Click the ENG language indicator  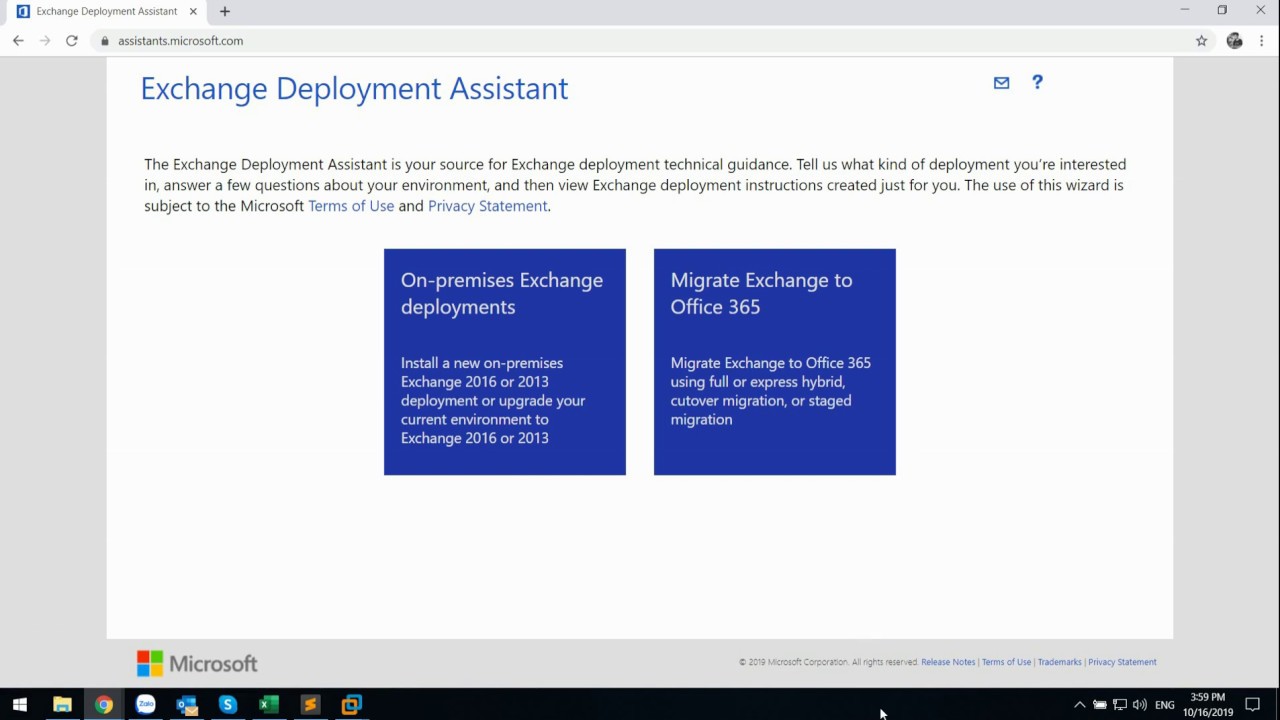tap(1164, 705)
